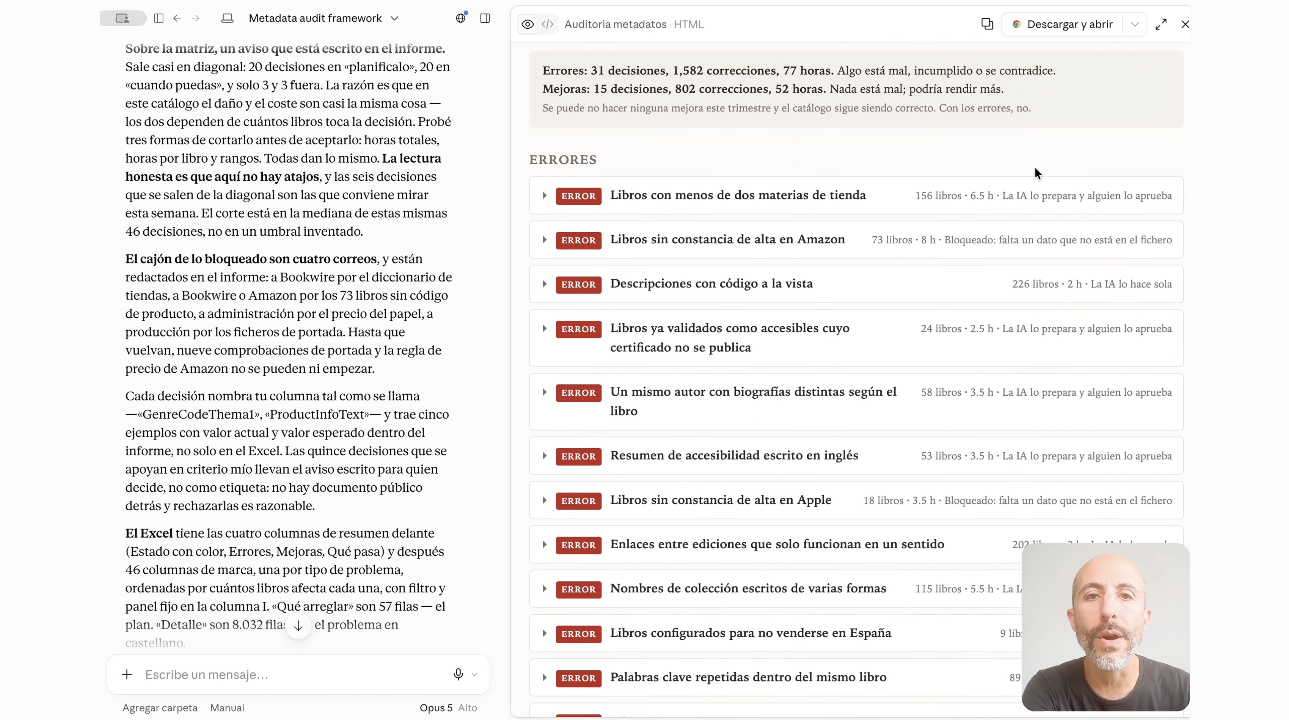Click text '115 libros · 5.5 h'

954,589
